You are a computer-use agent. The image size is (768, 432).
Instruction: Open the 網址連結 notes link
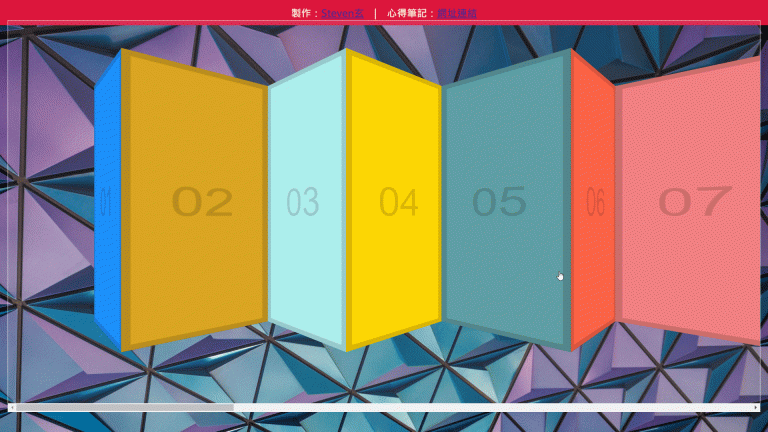[x=457, y=14]
